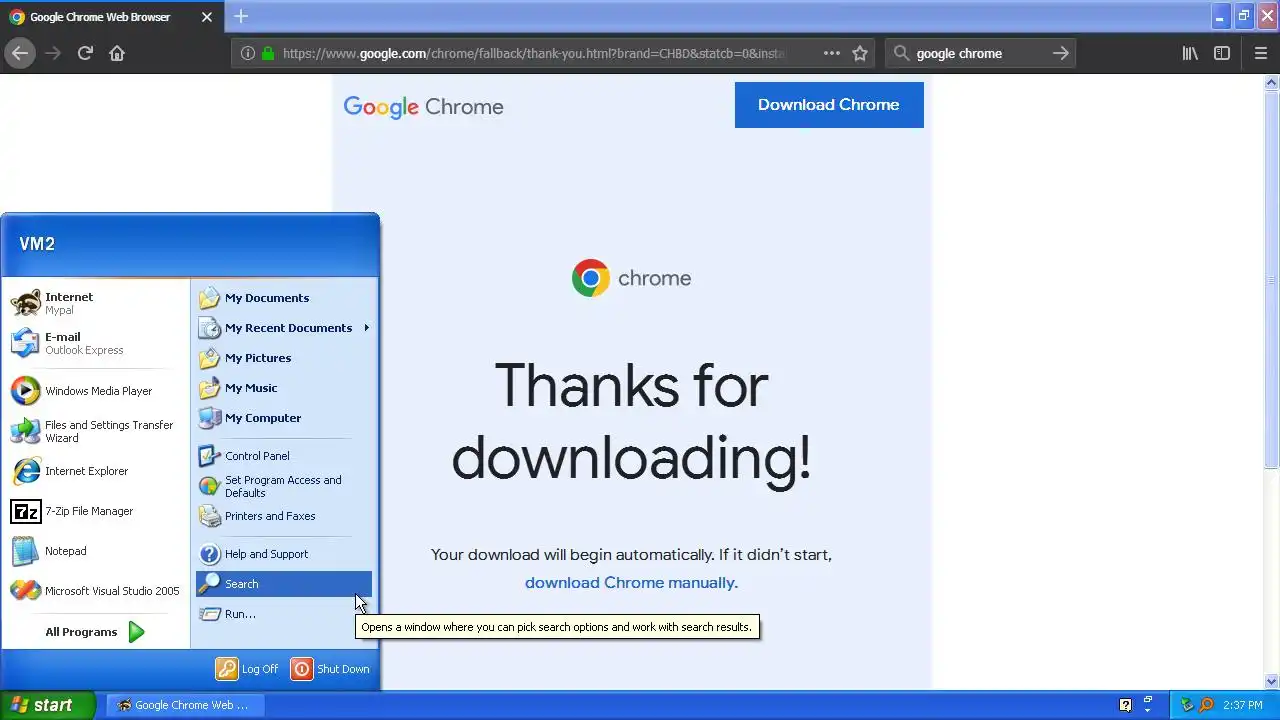Click the search box containing google chrome
The width and height of the screenshot is (1280, 720).
point(980,53)
